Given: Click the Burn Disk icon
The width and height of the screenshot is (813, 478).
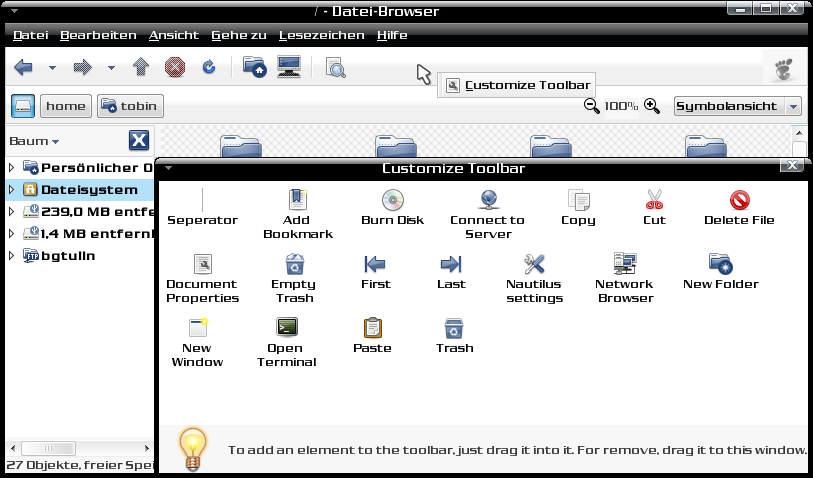Looking at the screenshot, I should coord(393,200).
